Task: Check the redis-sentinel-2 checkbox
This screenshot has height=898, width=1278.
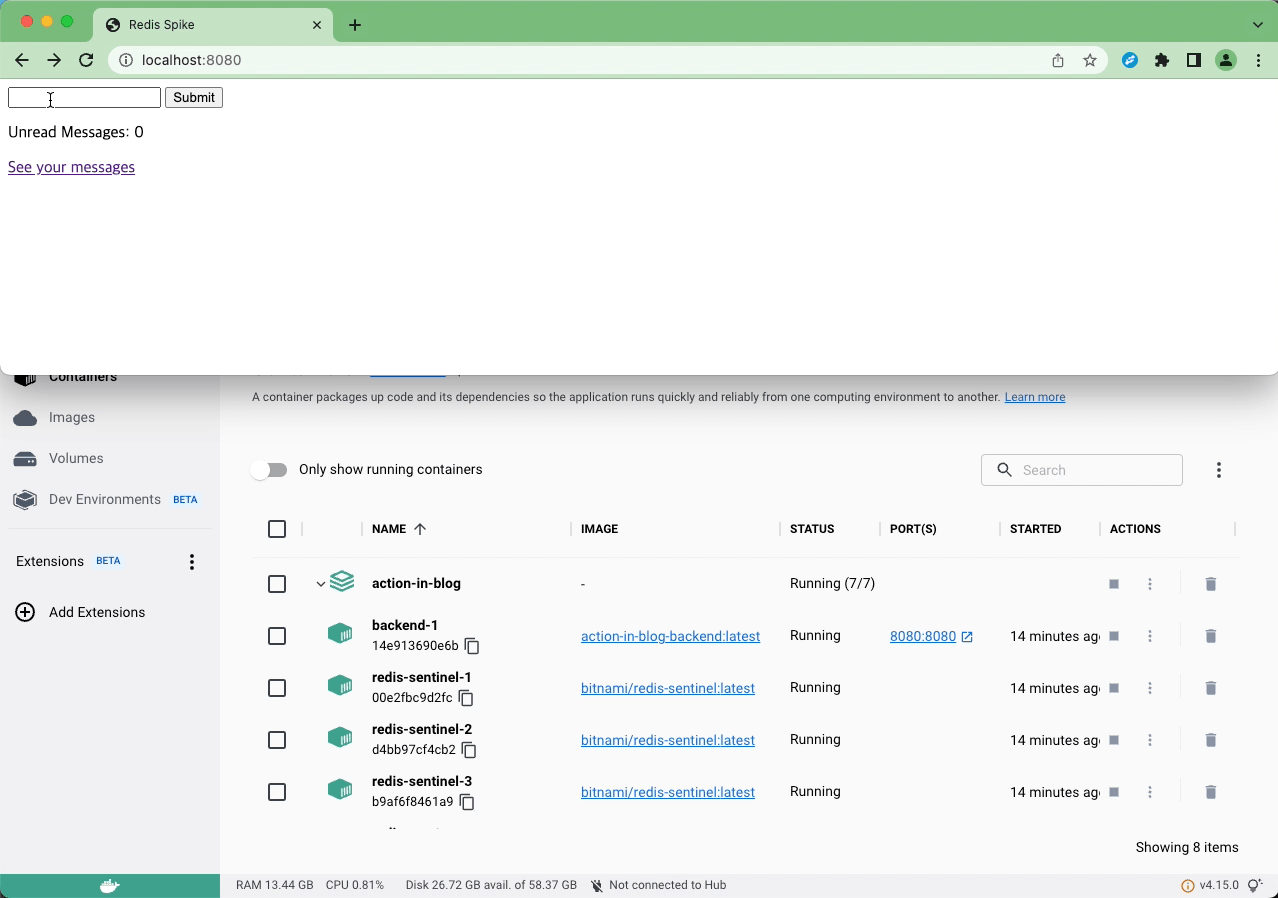Action: 277,740
